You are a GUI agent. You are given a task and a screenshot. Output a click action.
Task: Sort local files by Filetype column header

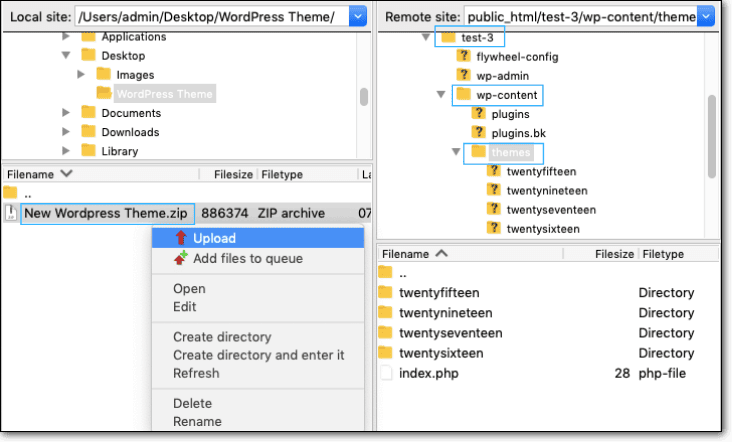tap(308, 174)
